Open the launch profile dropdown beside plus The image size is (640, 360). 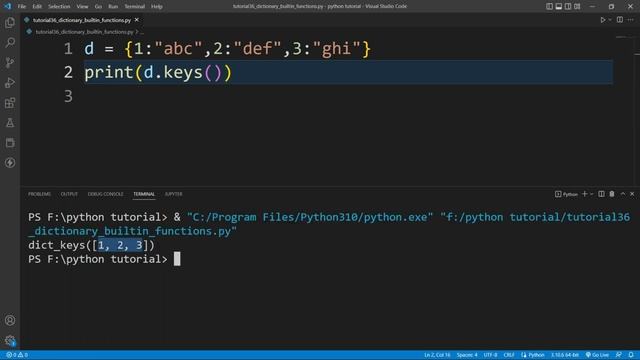coord(591,194)
